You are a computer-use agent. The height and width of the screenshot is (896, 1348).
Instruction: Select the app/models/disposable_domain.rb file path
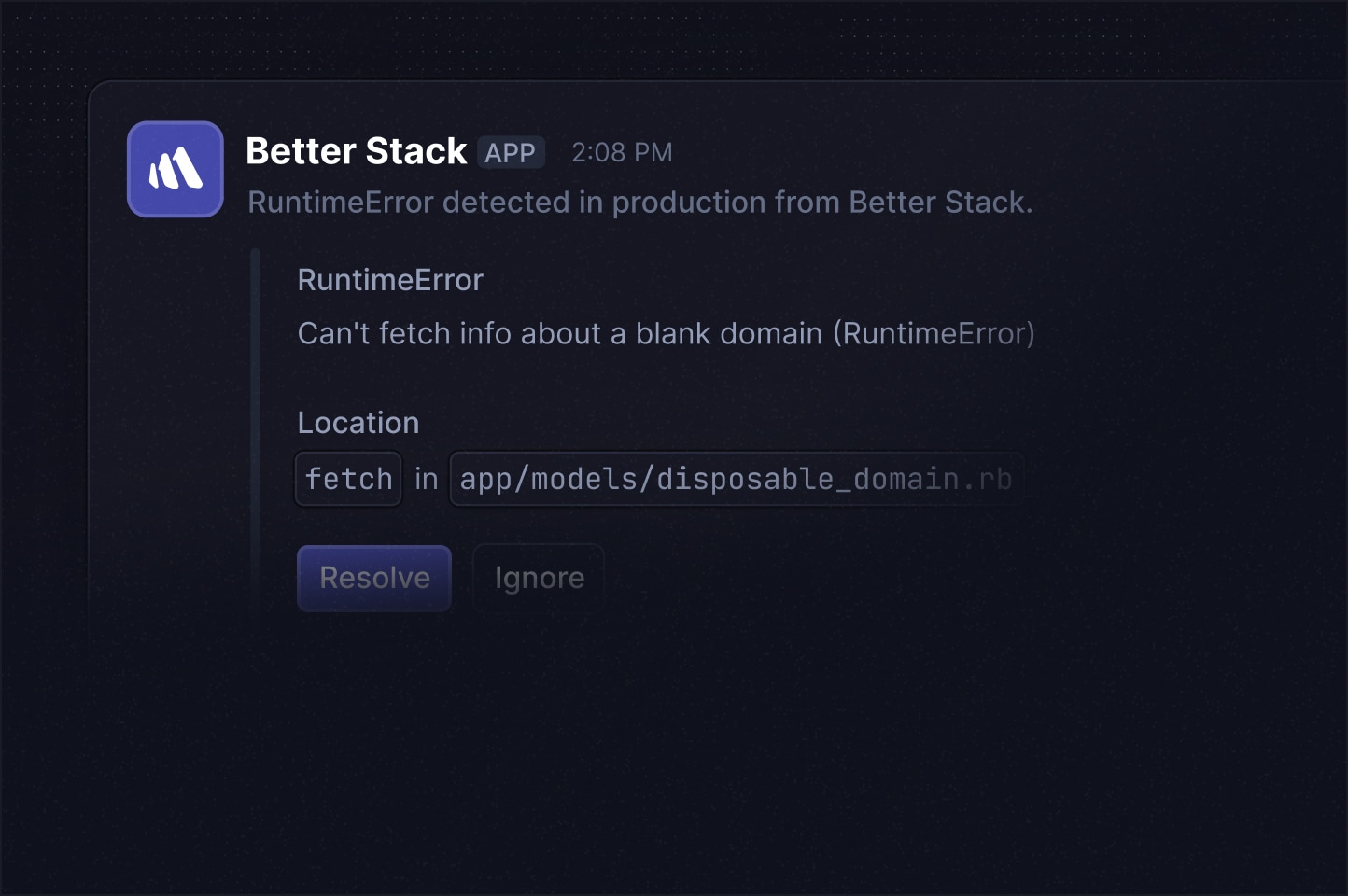tap(736, 479)
